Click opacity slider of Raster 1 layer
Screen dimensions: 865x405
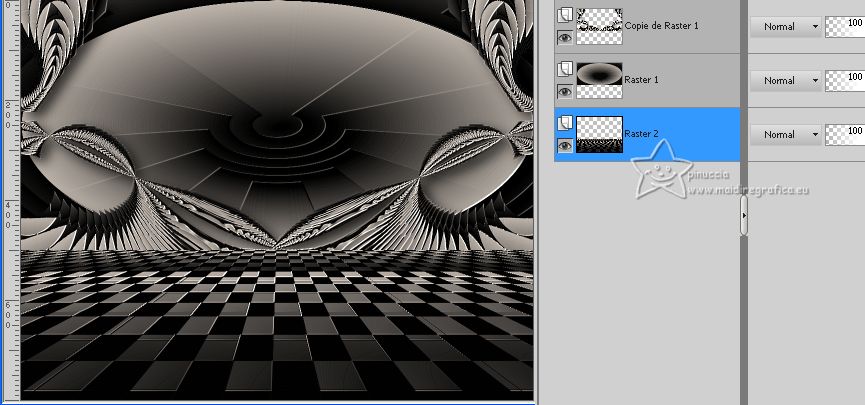tap(845, 81)
